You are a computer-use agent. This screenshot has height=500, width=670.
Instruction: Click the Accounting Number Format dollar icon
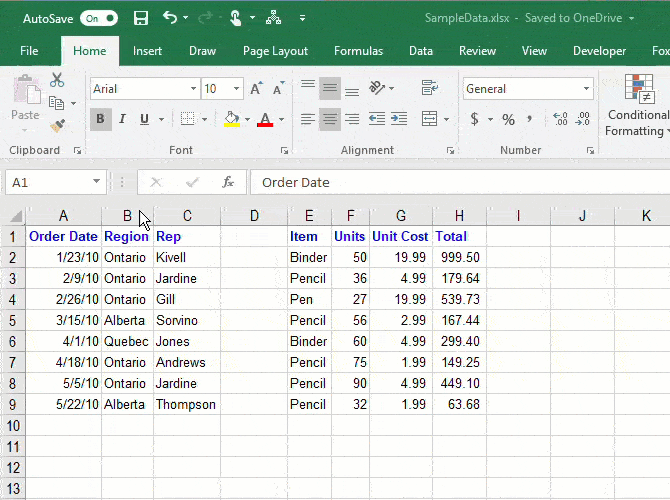tap(474, 120)
